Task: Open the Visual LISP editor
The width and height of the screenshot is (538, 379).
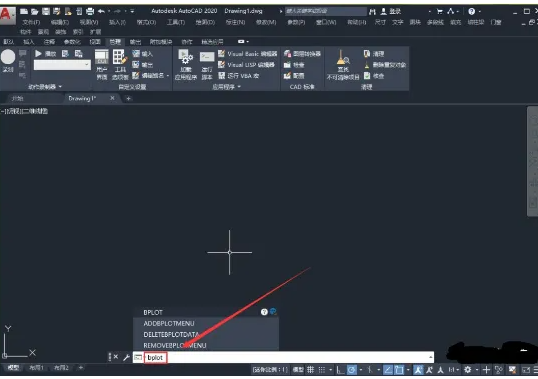Action: pyautogui.click(x=246, y=65)
